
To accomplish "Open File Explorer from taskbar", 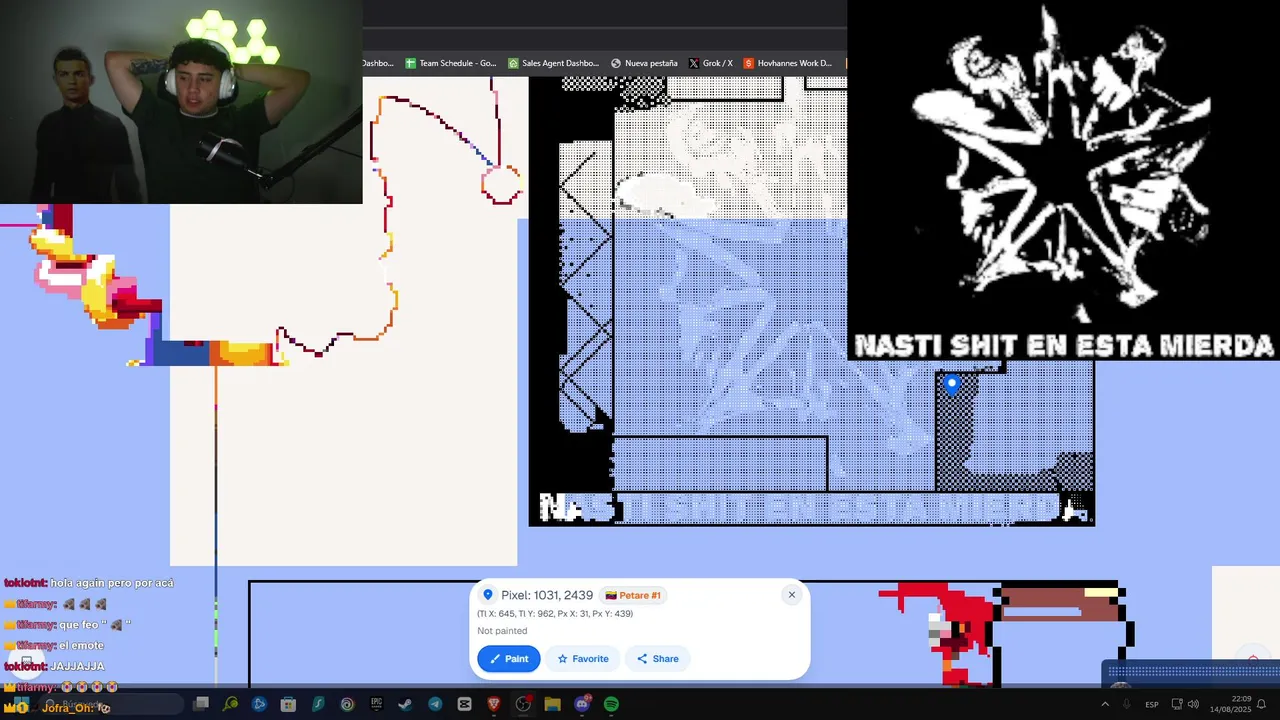I will 552,704.
